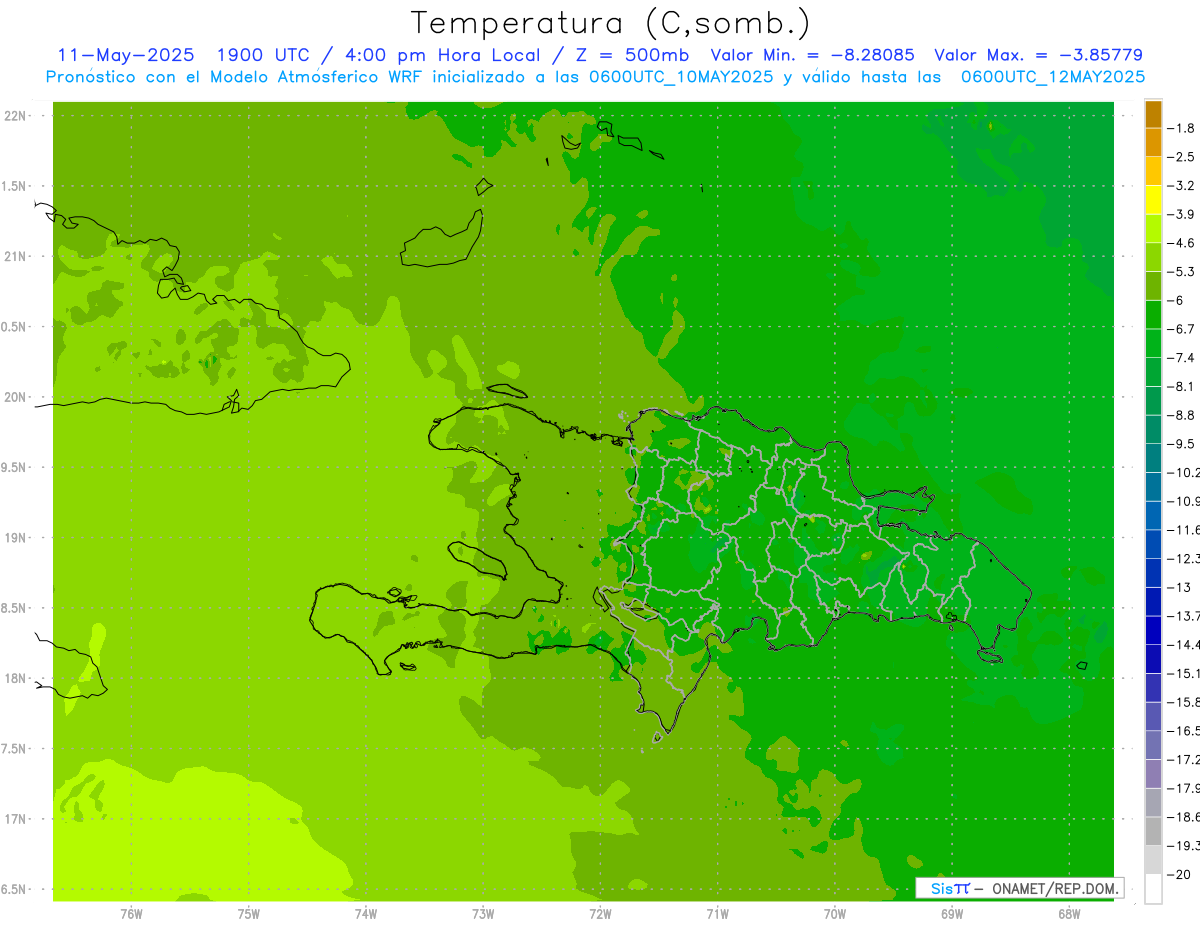
Task: Click the "19N" latitude label
Action: (14, 538)
